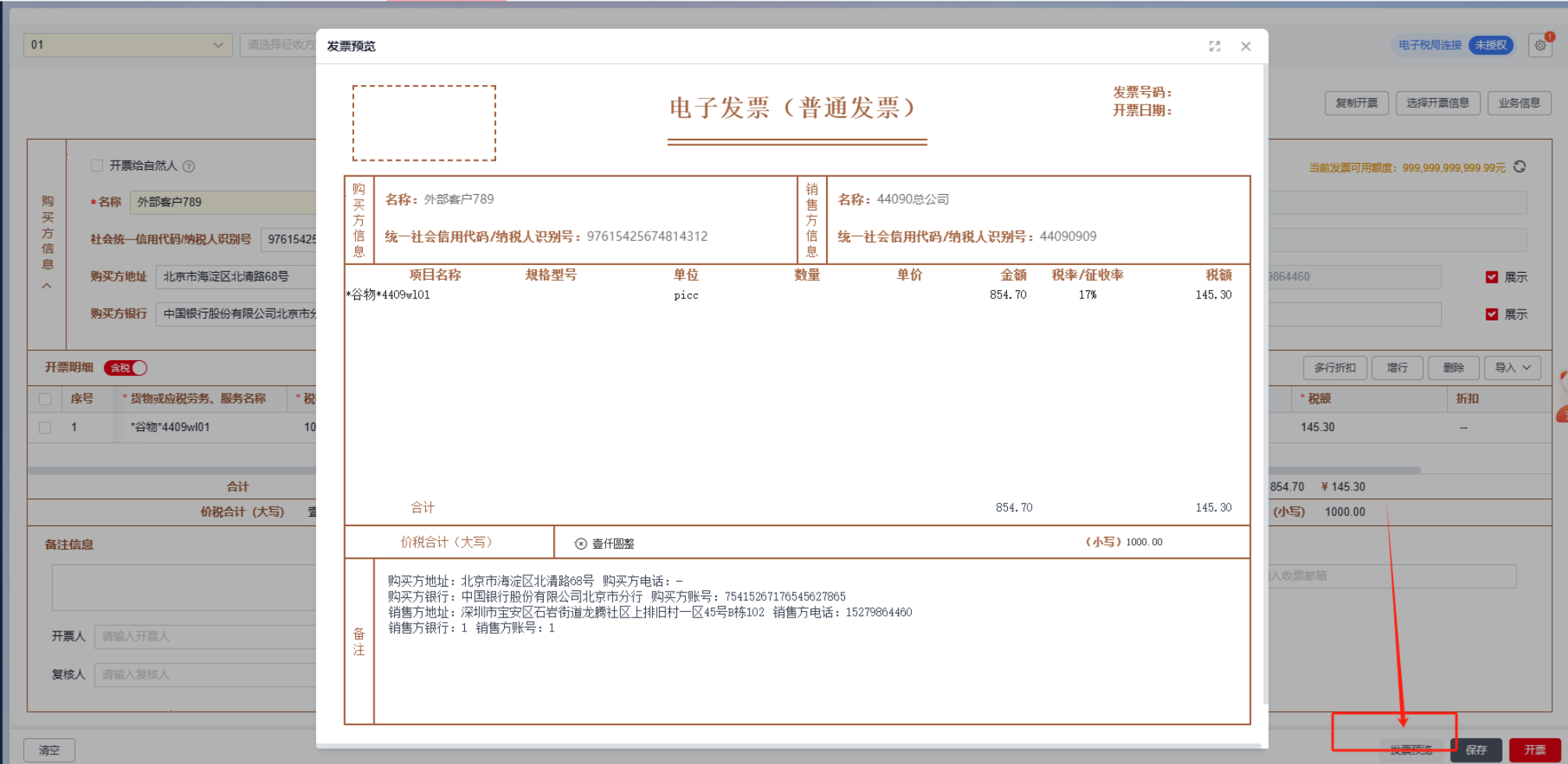Open 业务信息 panel

(1518, 103)
